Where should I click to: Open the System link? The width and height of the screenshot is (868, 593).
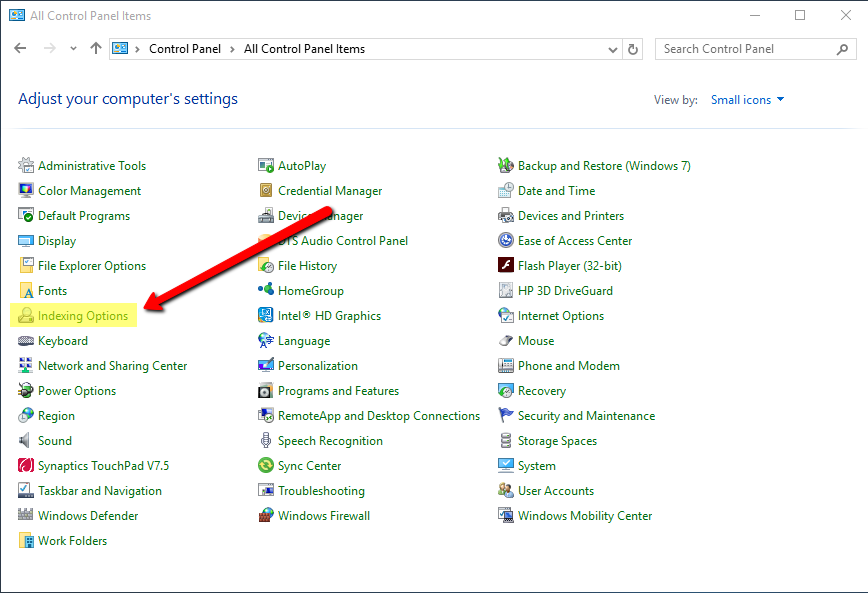tap(536, 466)
